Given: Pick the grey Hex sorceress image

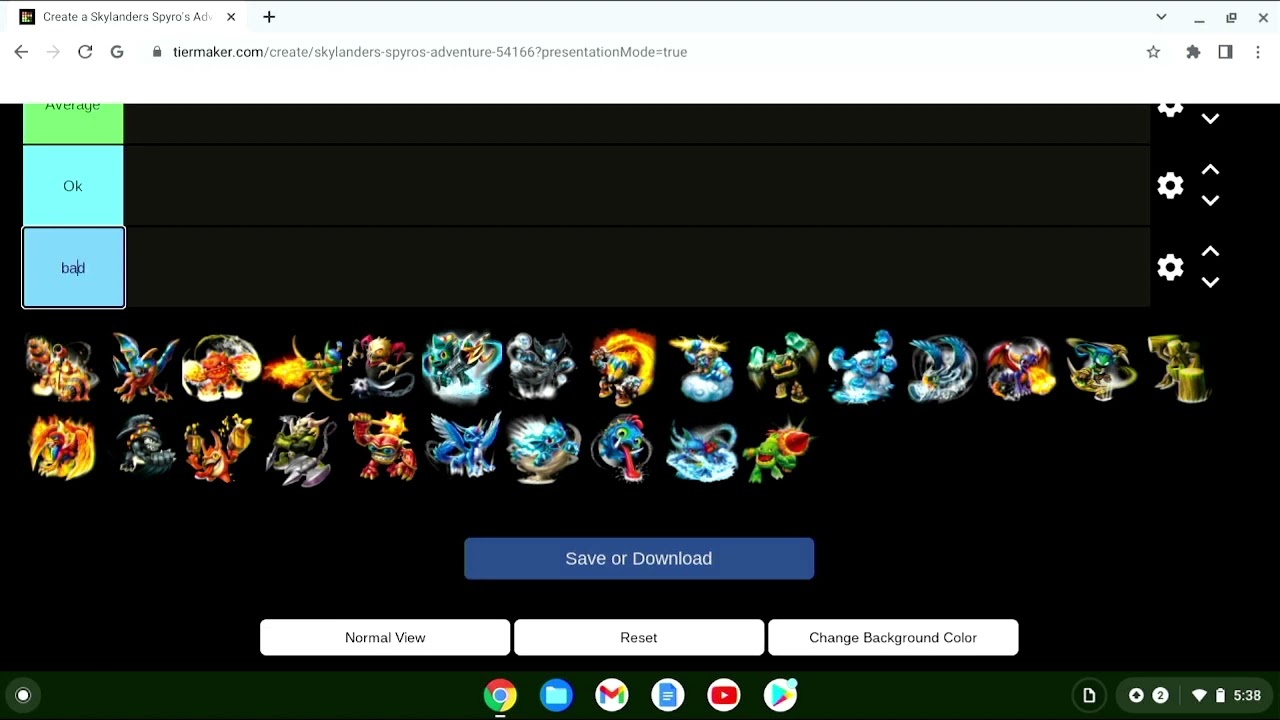Looking at the screenshot, I should (x=542, y=368).
